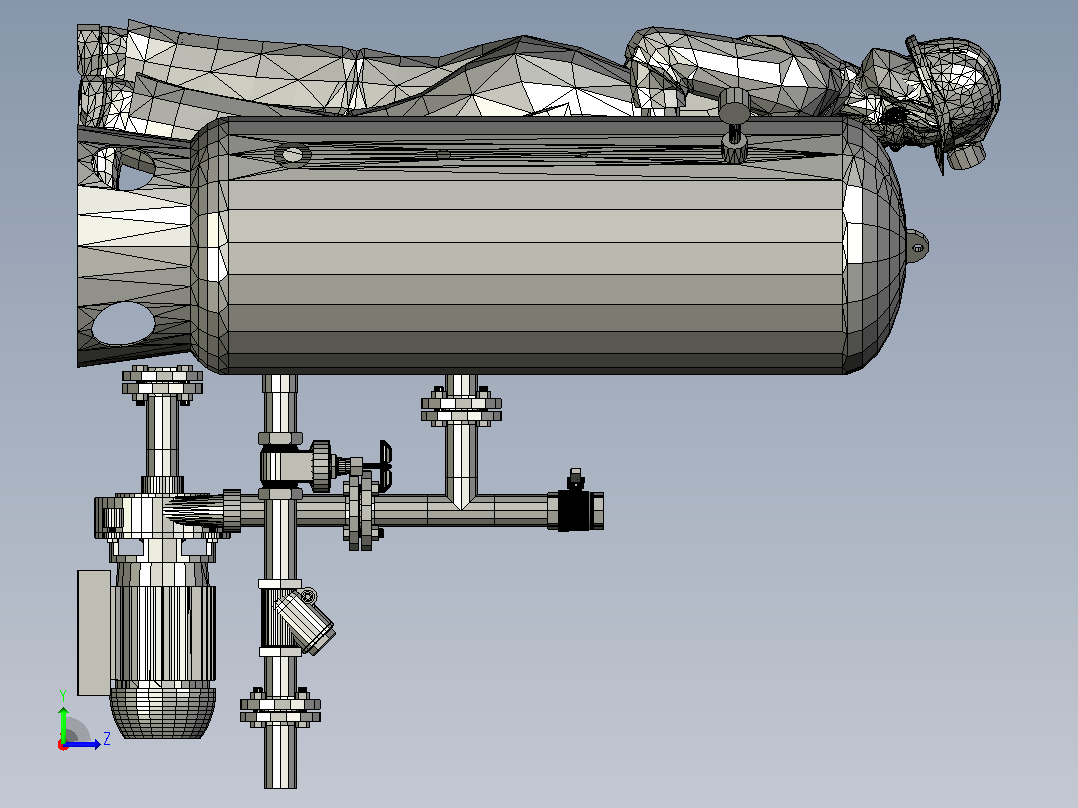Select the domed fan cover under the motor
The width and height of the screenshot is (1078, 808).
coord(162,711)
